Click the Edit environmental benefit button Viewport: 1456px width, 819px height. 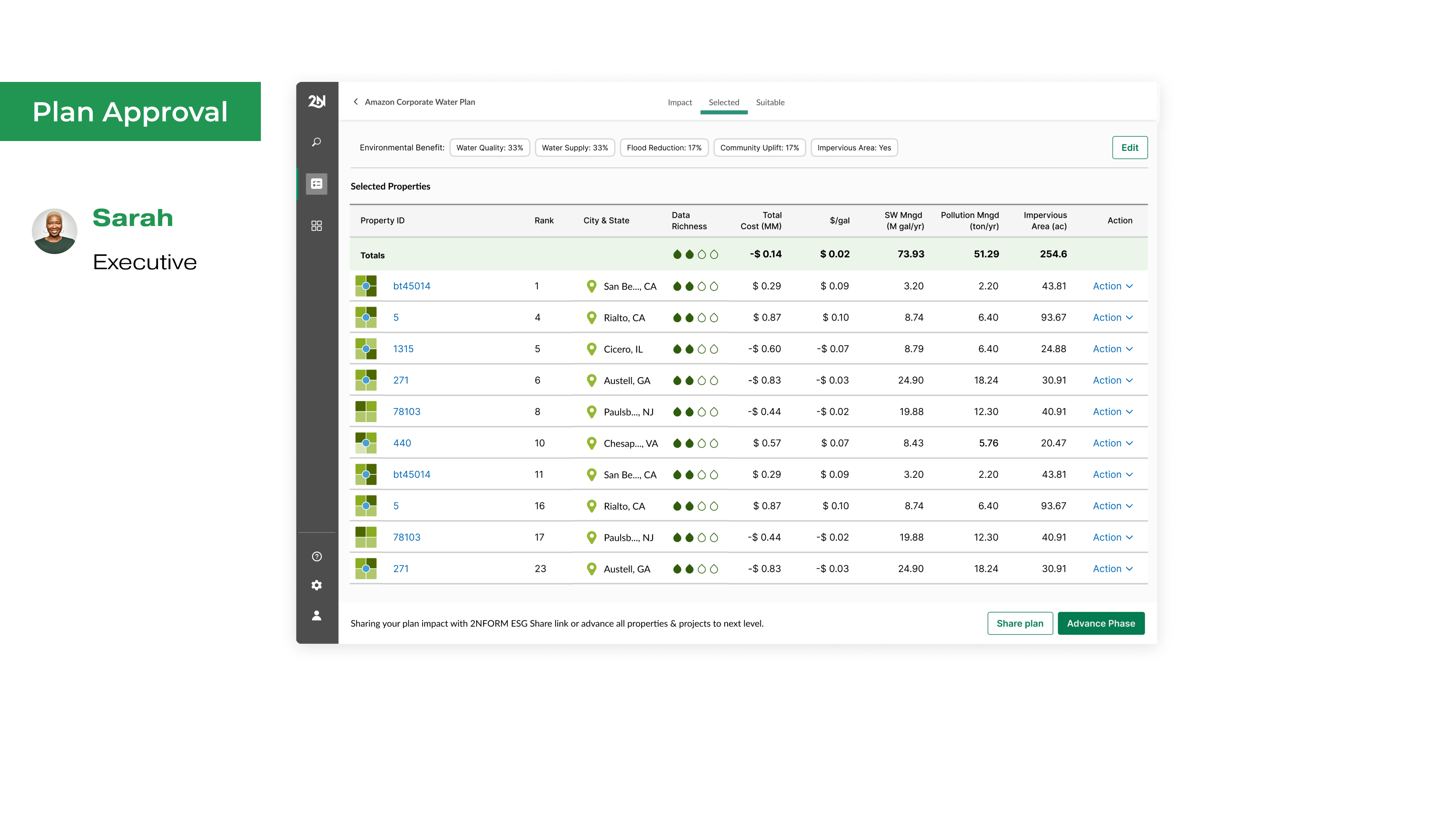(x=1129, y=147)
